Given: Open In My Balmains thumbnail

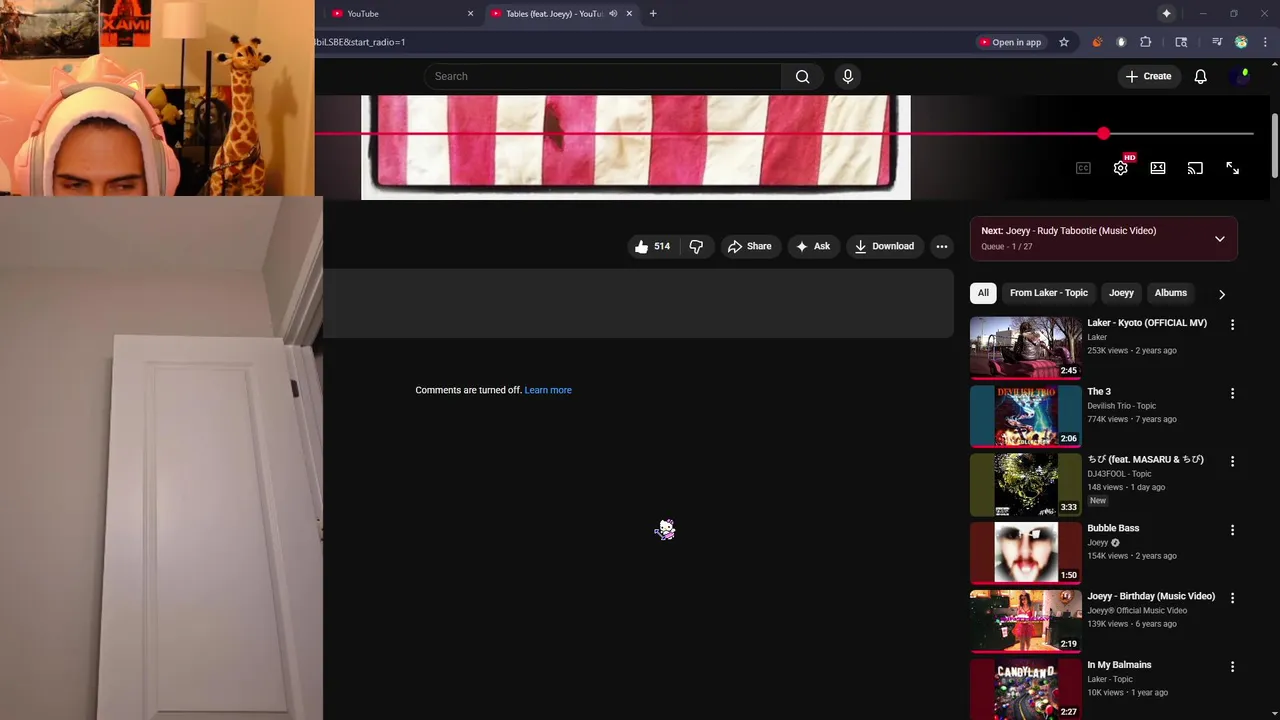Looking at the screenshot, I should pos(1025,689).
